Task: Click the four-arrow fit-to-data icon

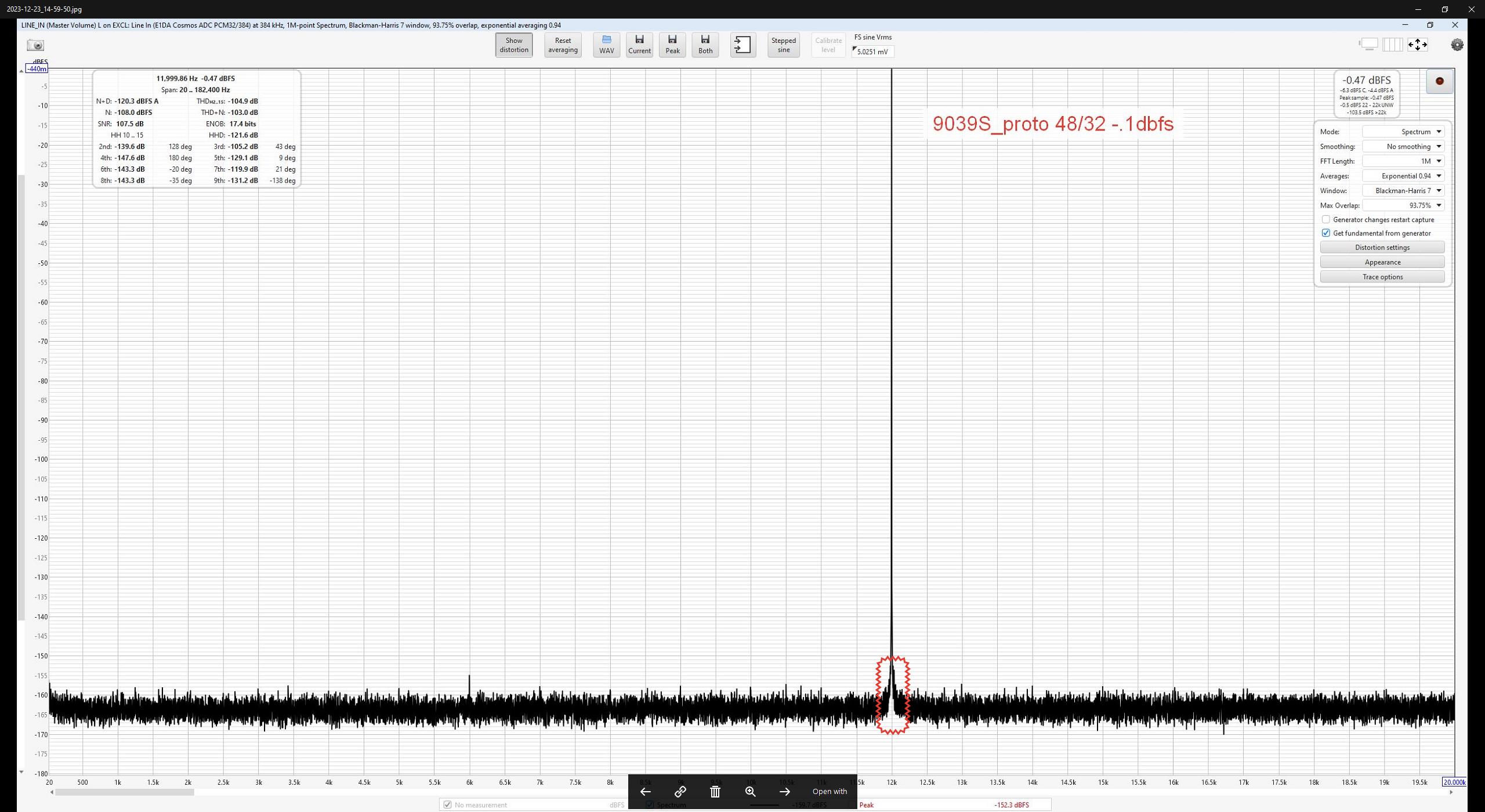Action: (1418, 44)
